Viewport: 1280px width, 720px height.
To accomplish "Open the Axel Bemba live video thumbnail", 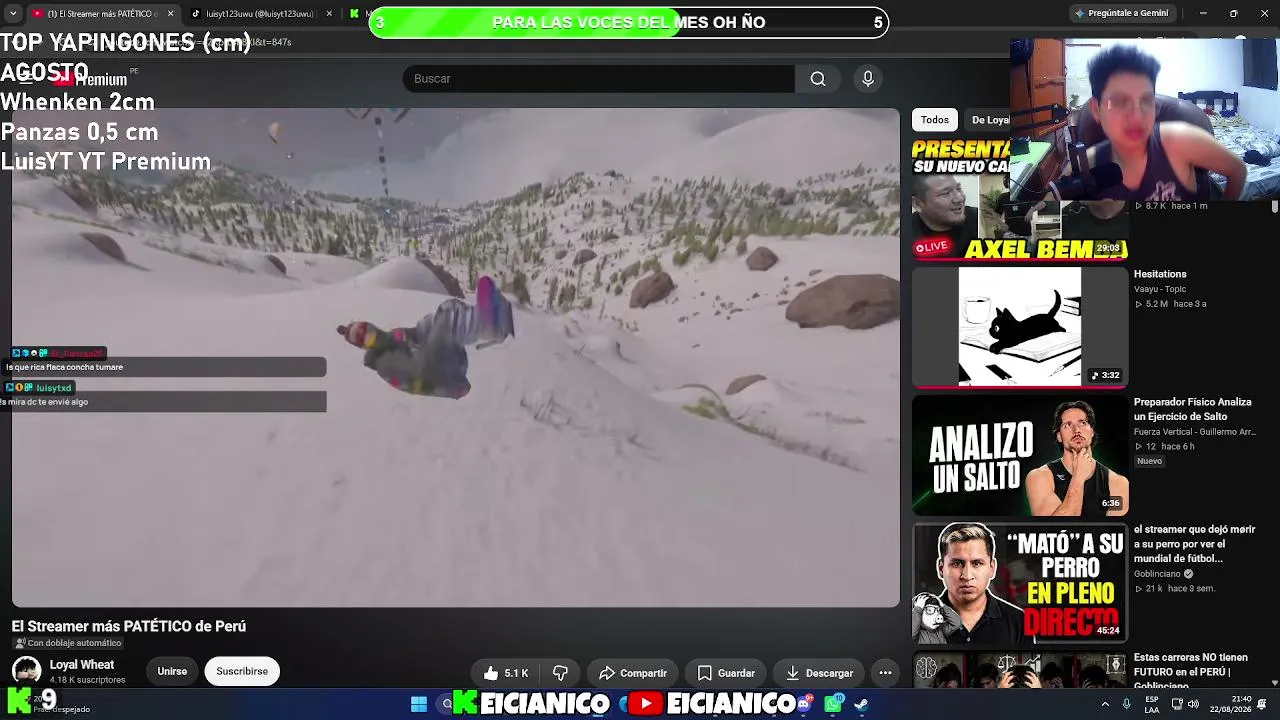I will [1019, 200].
